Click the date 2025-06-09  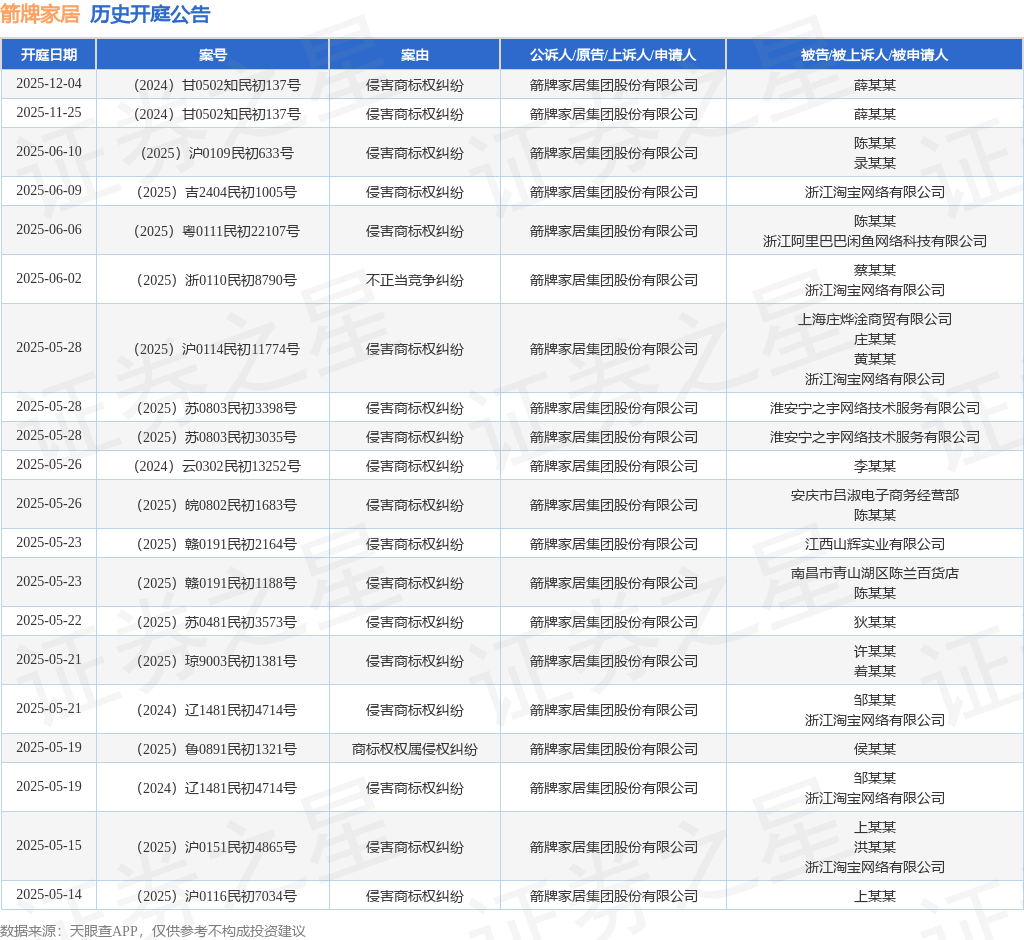click(x=49, y=191)
